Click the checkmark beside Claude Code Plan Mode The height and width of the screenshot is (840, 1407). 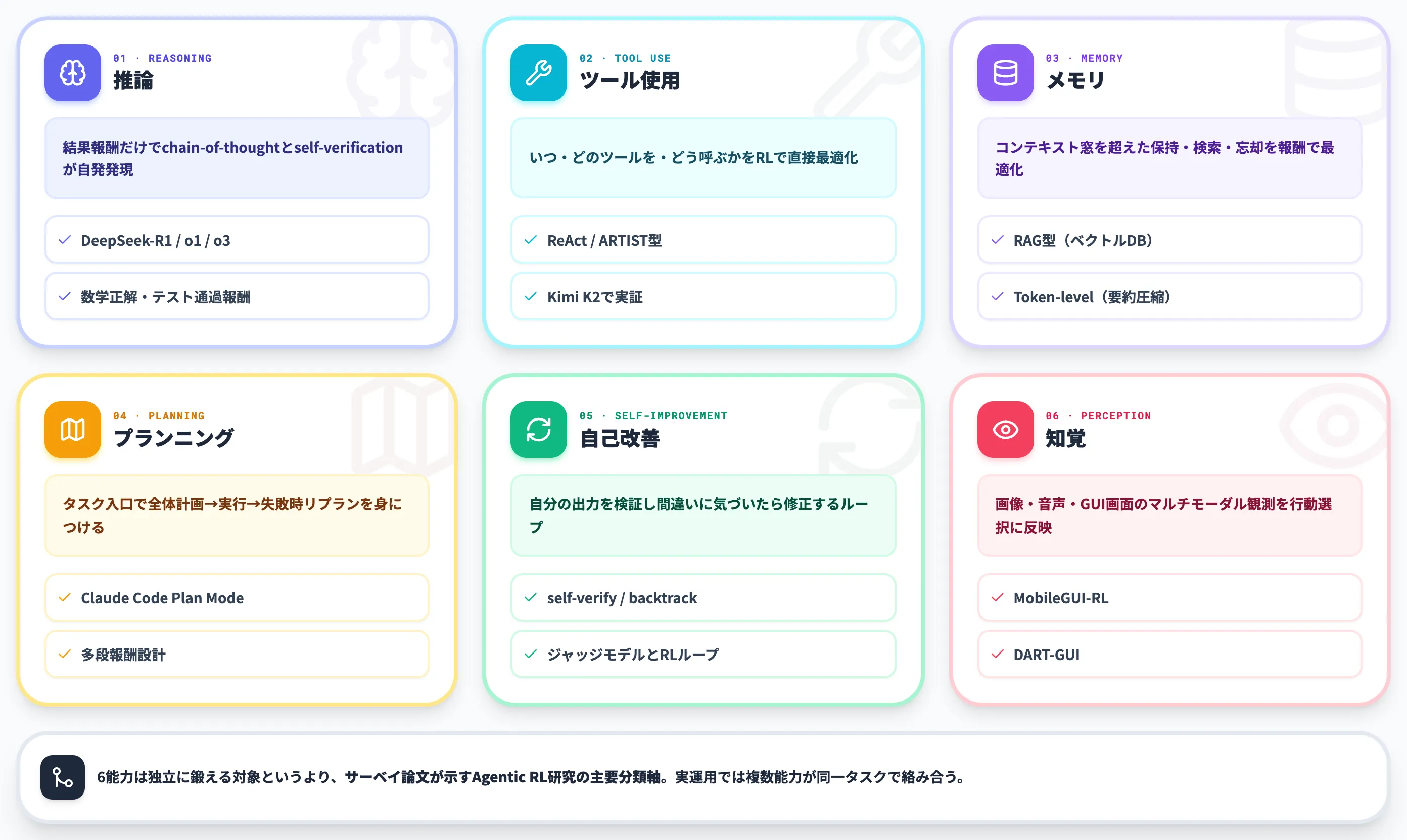click(65, 598)
